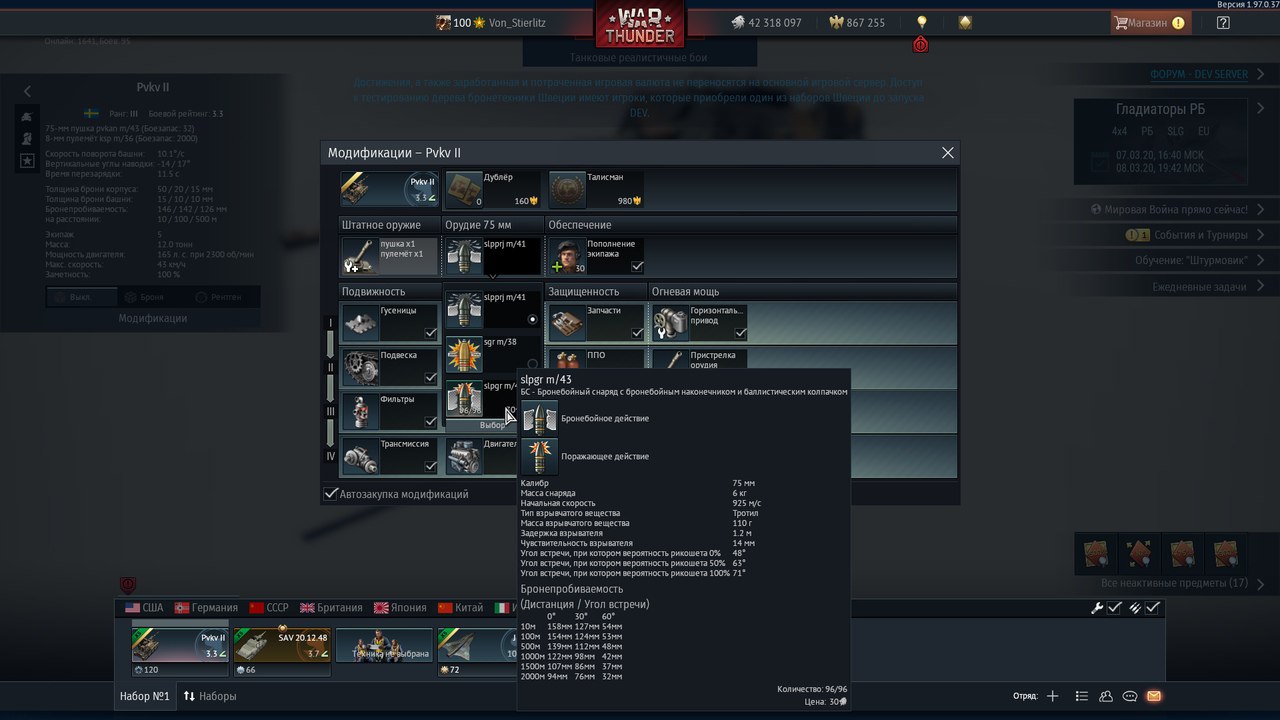The image size is (1280, 720).
Task: Click the Пополнение экипажа crew icon
Action: 566,256
